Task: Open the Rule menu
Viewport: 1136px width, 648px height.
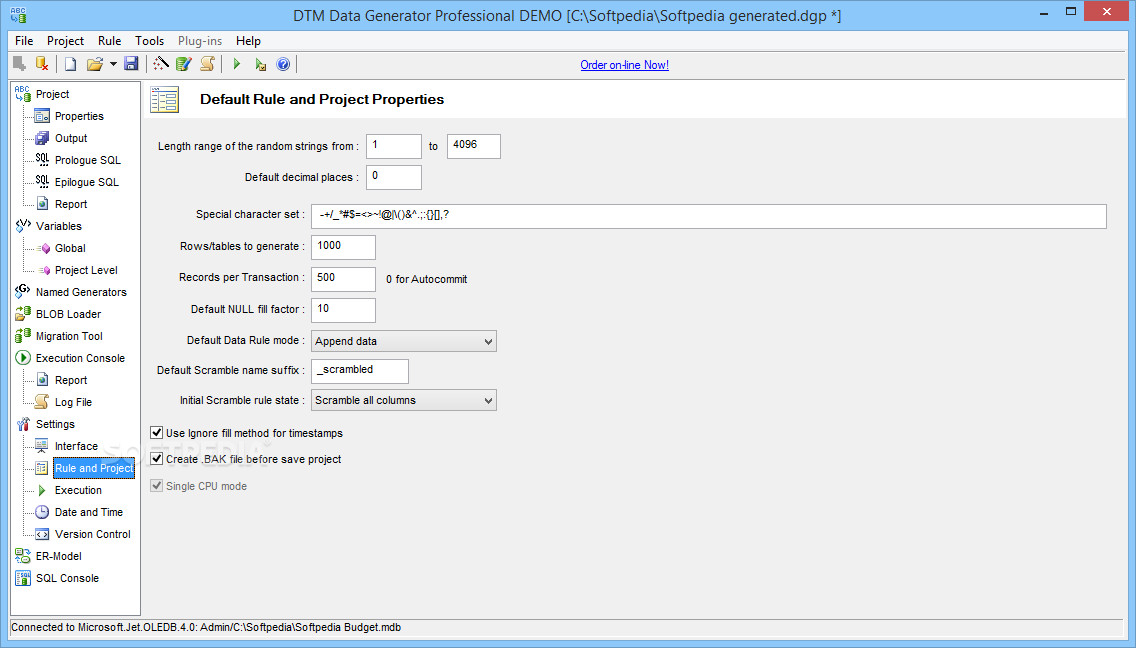Action: pos(109,41)
